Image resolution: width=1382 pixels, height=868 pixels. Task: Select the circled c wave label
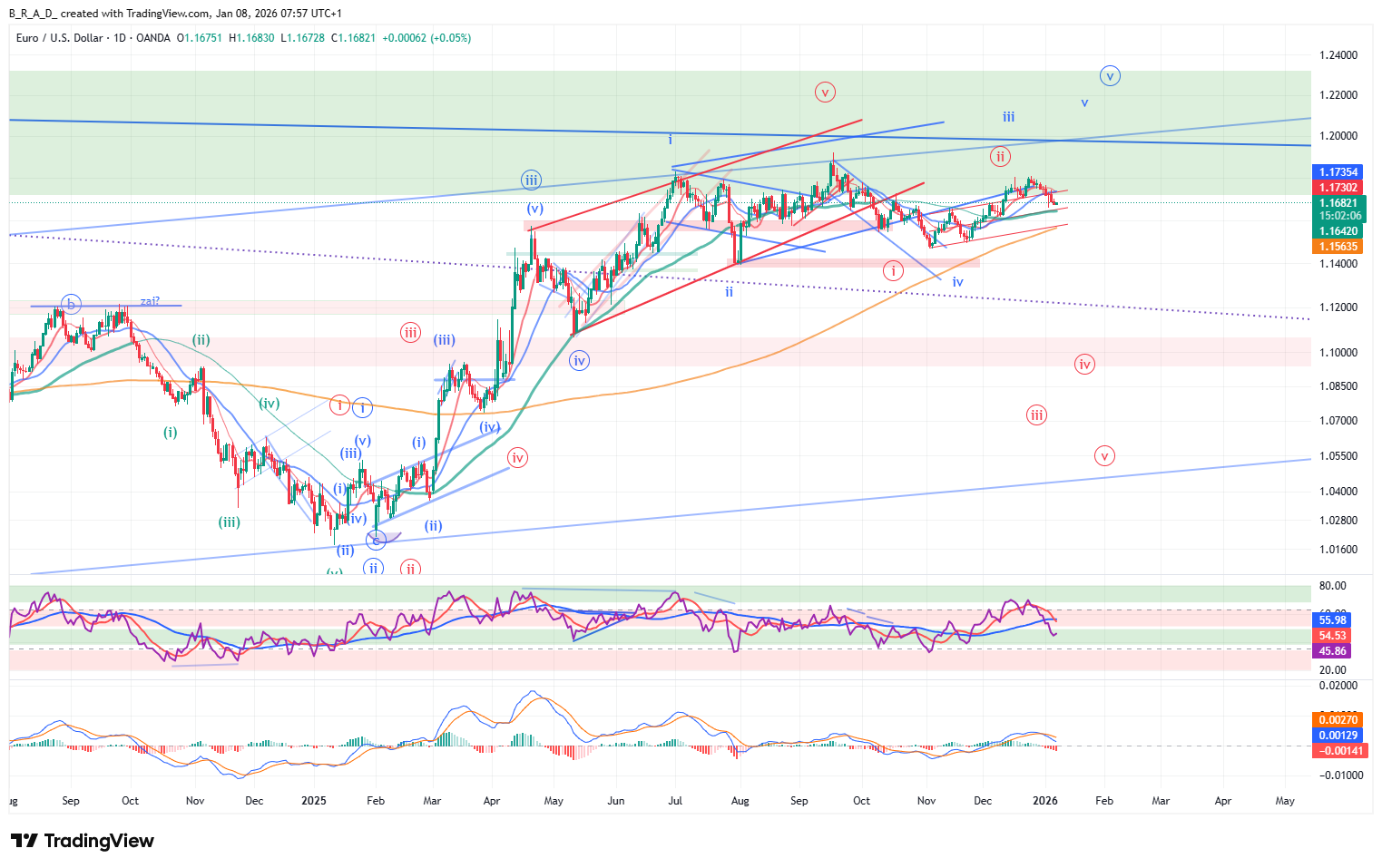pos(376,541)
